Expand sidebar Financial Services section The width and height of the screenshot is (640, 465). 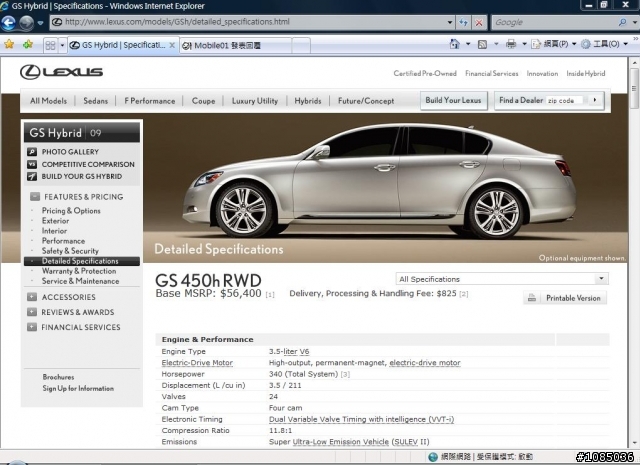point(32,327)
